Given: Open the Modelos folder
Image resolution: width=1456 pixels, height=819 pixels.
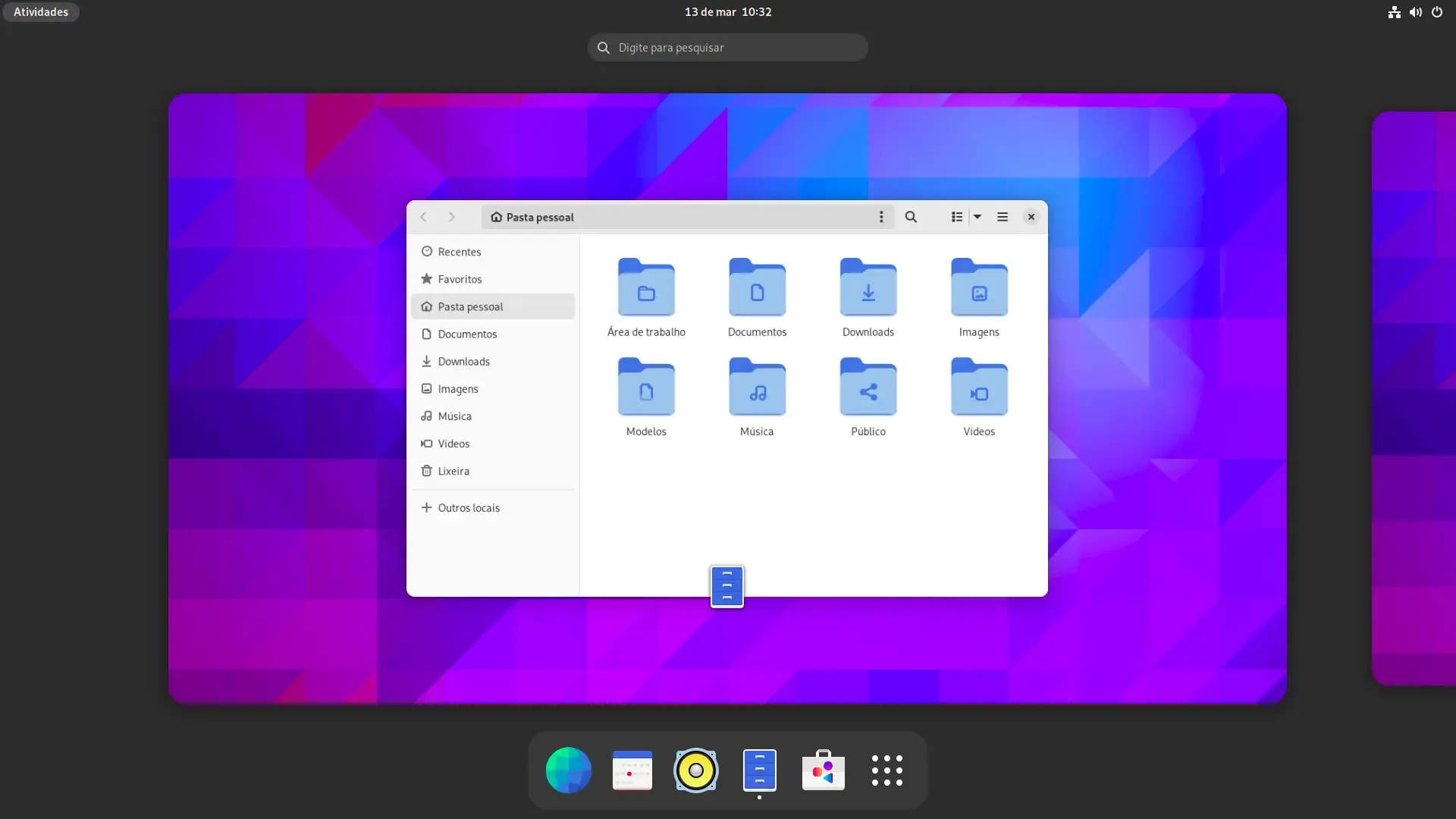Looking at the screenshot, I should click(646, 388).
